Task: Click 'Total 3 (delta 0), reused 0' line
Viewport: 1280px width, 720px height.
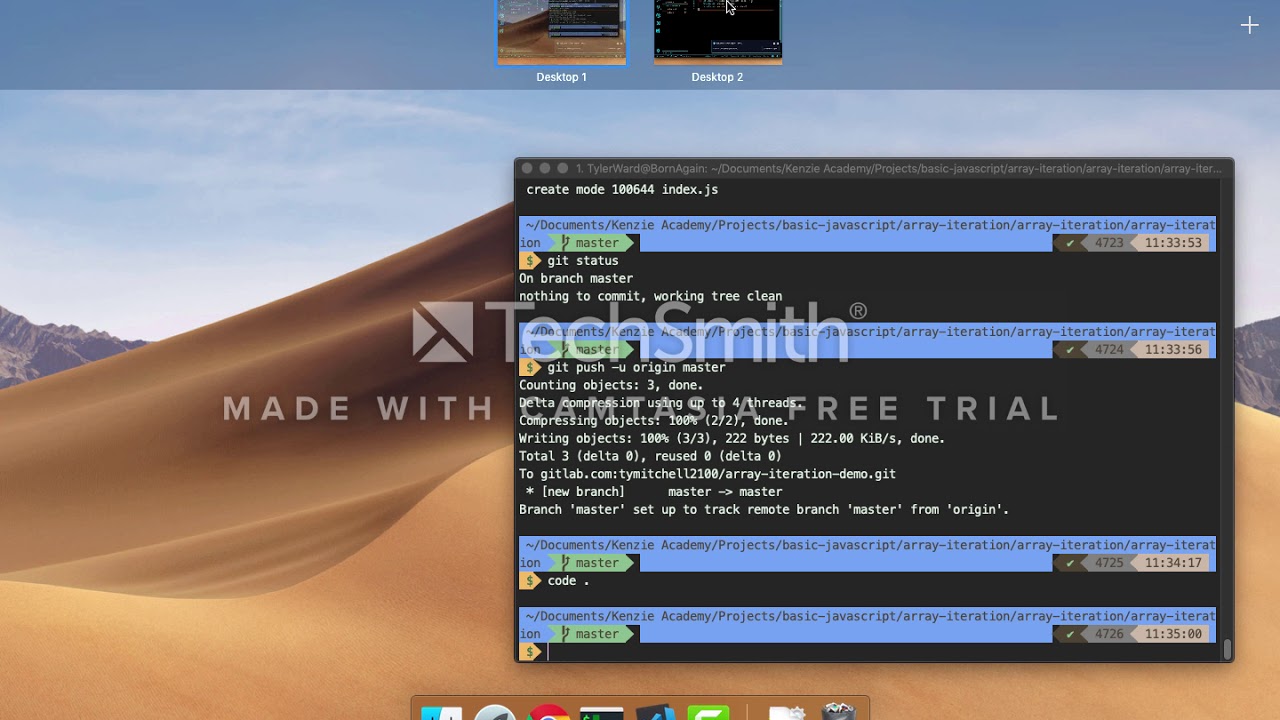Action: pyautogui.click(x=651, y=457)
